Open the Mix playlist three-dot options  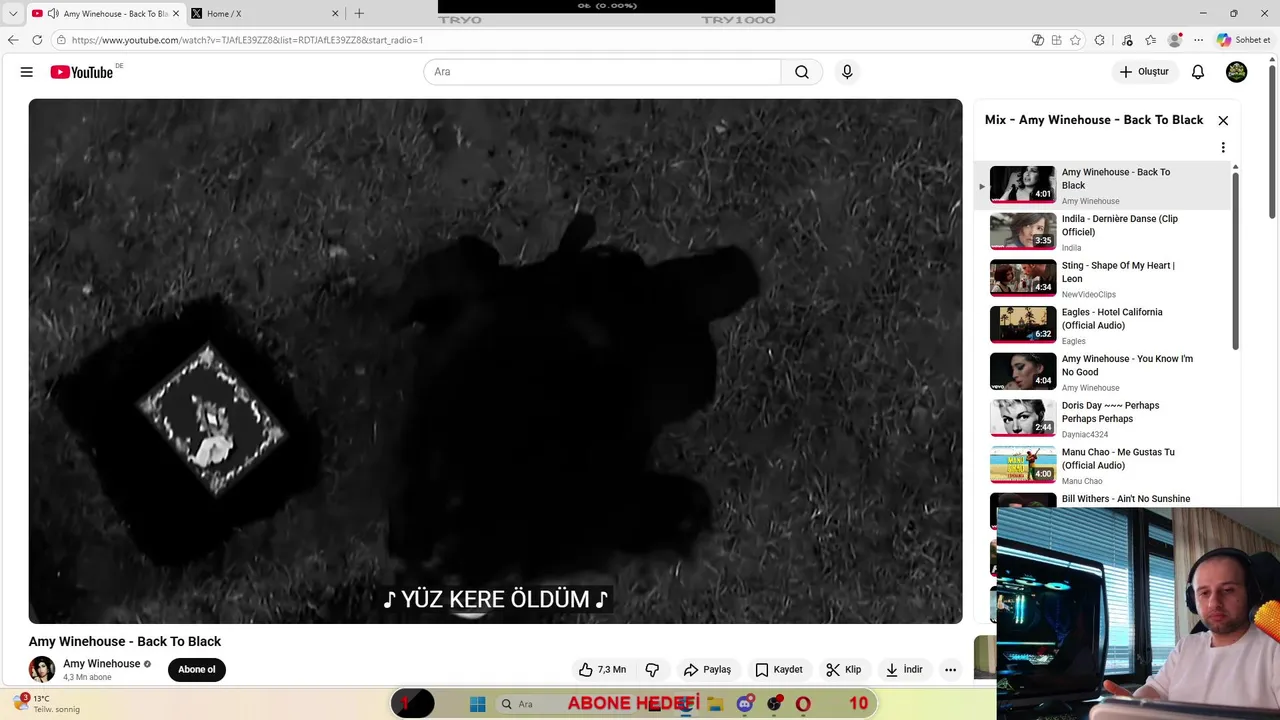coord(1223,148)
